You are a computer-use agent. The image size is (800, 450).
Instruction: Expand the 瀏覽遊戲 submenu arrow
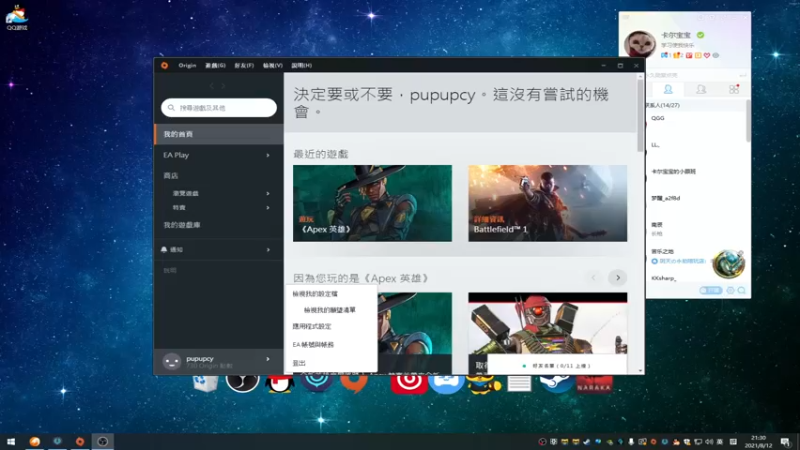pos(268,193)
